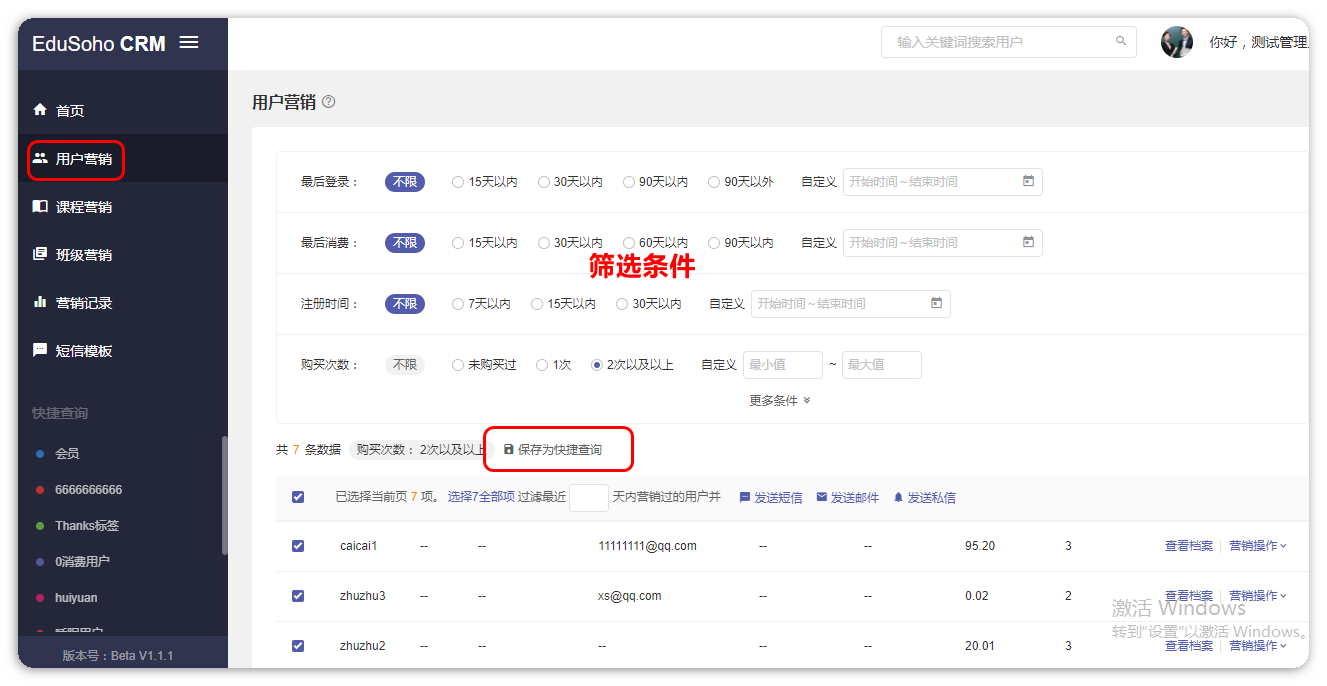Image resolution: width=1327 pixels, height=686 pixels.
Task: Open the calendar icon in 最后登录 date range
Action: pos(1028,182)
